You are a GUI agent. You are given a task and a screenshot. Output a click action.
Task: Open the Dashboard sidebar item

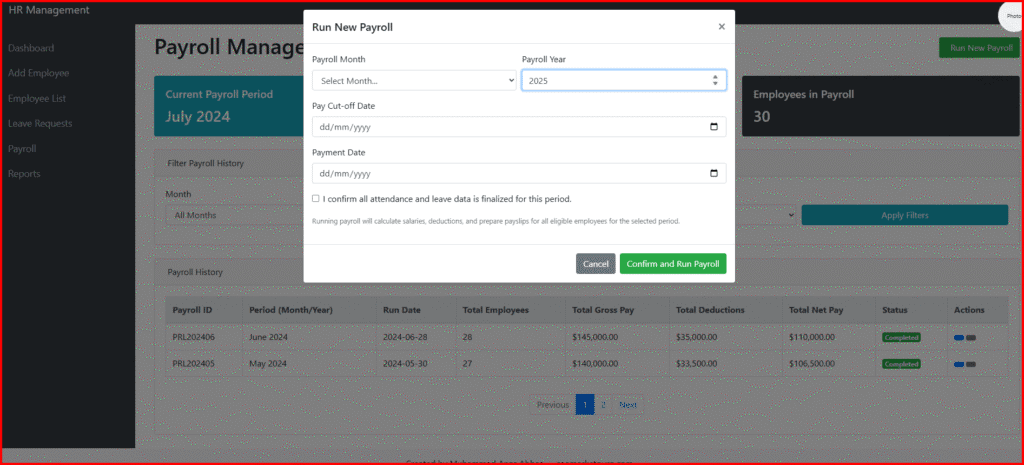pyautogui.click(x=31, y=48)
